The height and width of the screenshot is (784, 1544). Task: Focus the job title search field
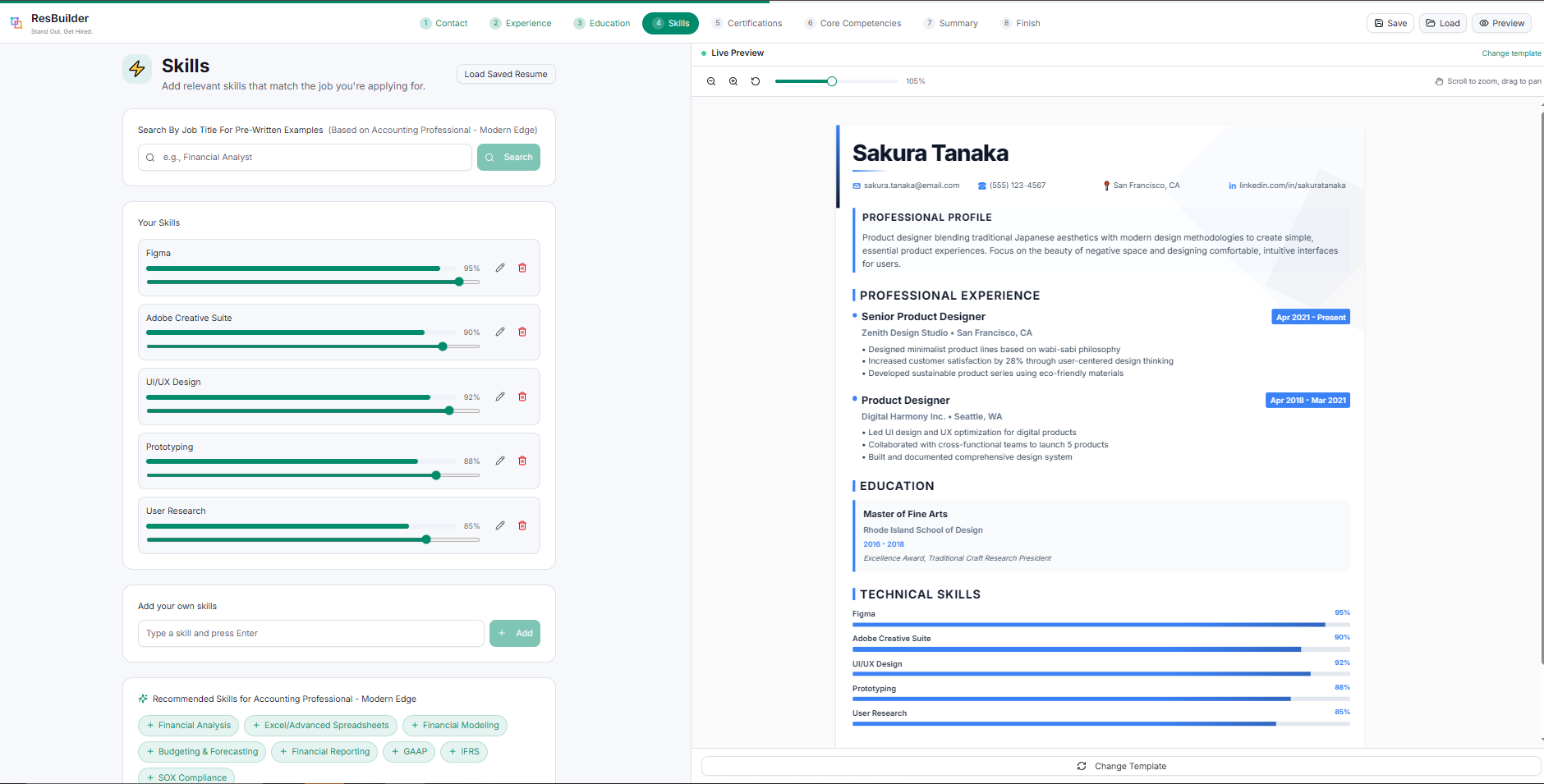point(312,158)
